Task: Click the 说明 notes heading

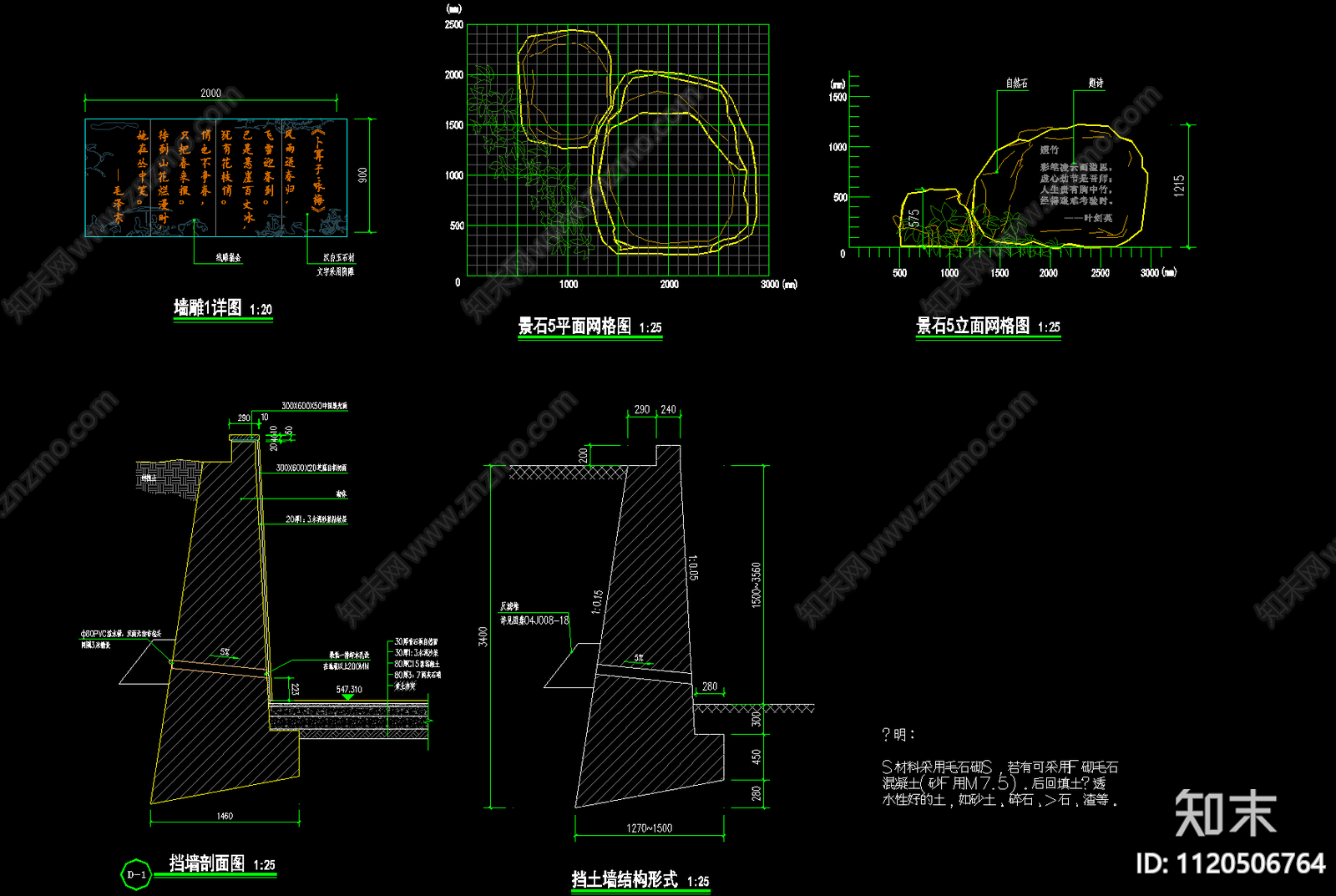Action: tap(898, 735)
